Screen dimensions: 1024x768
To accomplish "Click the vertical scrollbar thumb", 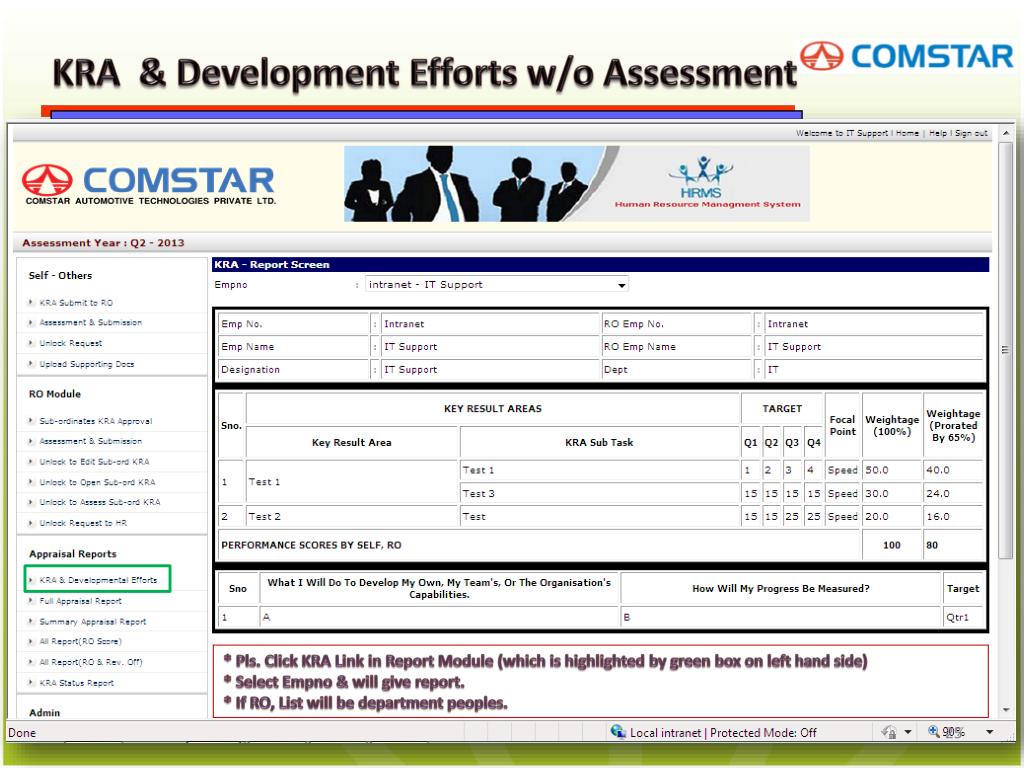I will tap(1006, 350).
